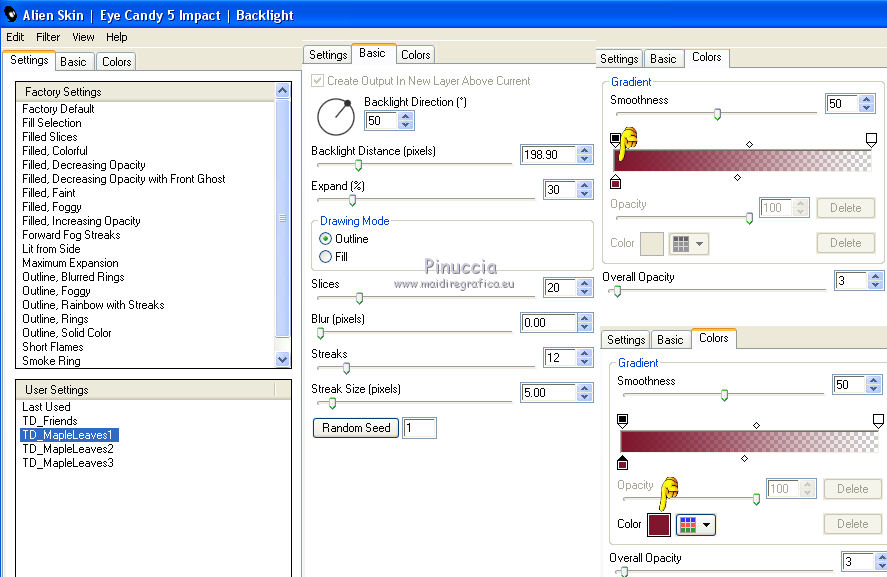Select Short Flames preset
Viewport: 887px width, 577px height.
[x=53, y=347]
